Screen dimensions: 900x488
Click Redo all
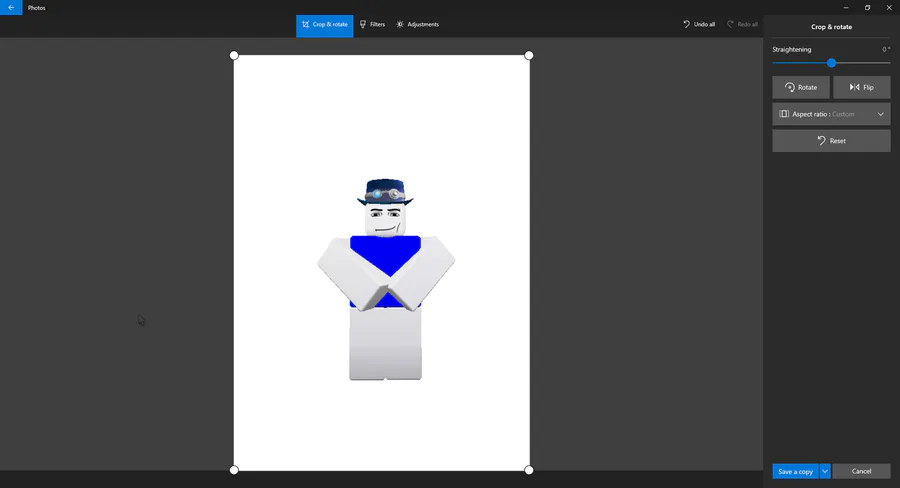pyautogui.click(x=742, y=25)
